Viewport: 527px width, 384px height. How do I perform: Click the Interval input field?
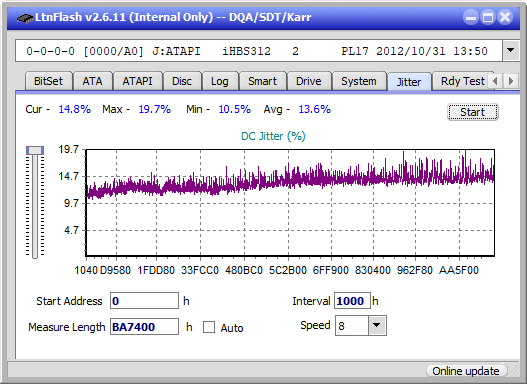click(x=352, y=301)
